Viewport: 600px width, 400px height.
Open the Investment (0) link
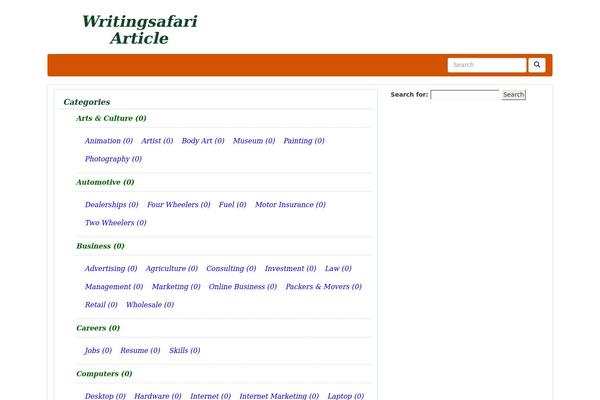tap(290, 269)
